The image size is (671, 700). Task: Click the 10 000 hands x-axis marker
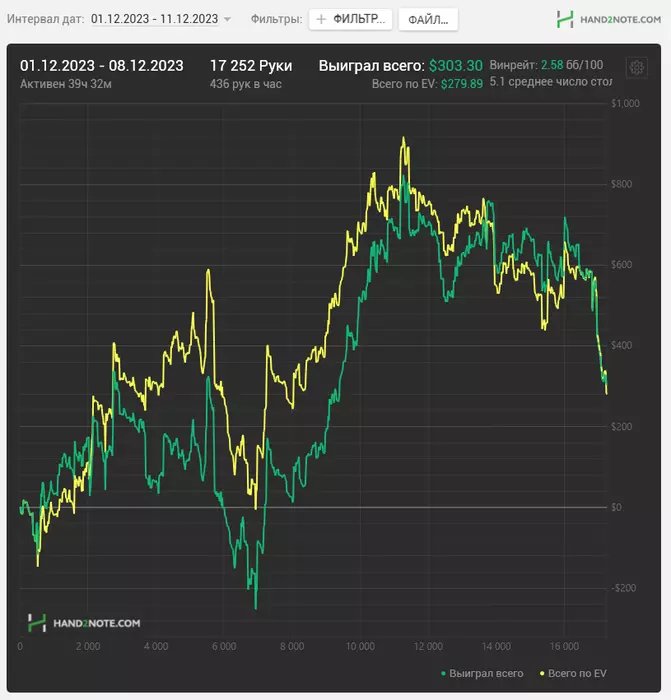tap(360, 646)
